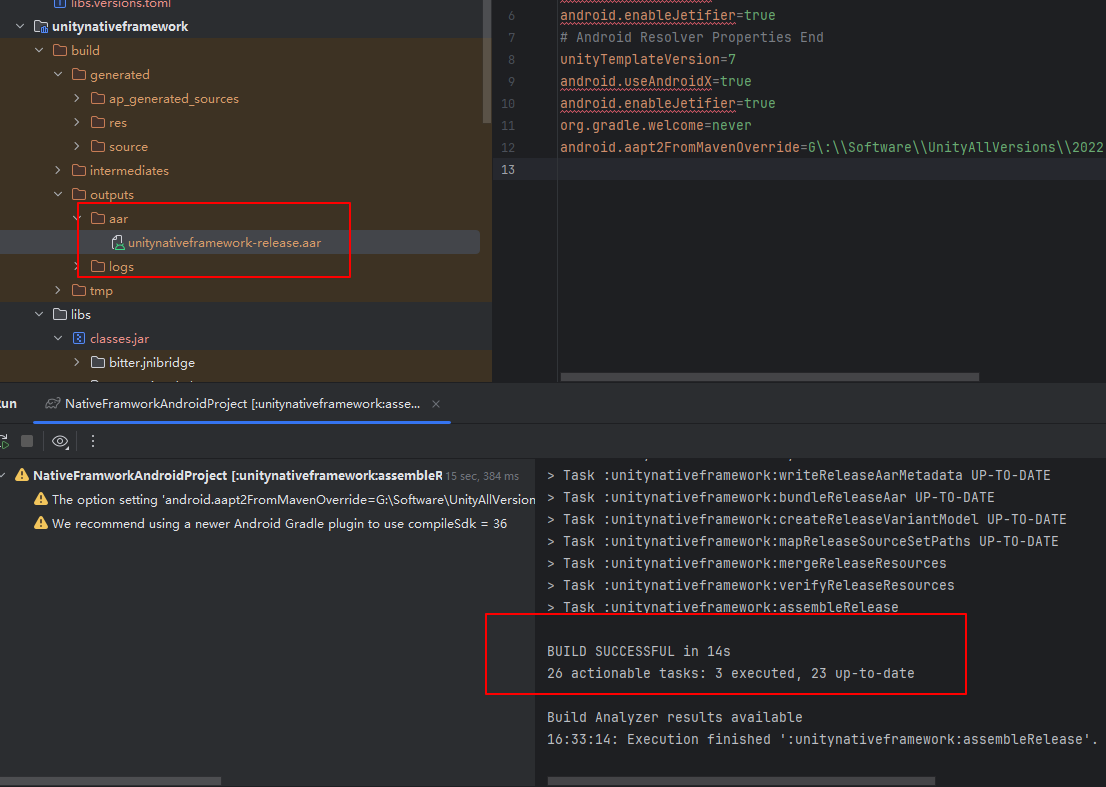
Task: Select the logs folder
Action: pos(121,267)
